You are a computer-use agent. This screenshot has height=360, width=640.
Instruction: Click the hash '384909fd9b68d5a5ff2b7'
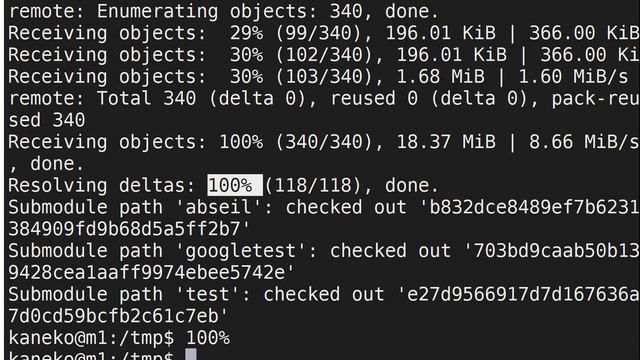pos(124,229)
